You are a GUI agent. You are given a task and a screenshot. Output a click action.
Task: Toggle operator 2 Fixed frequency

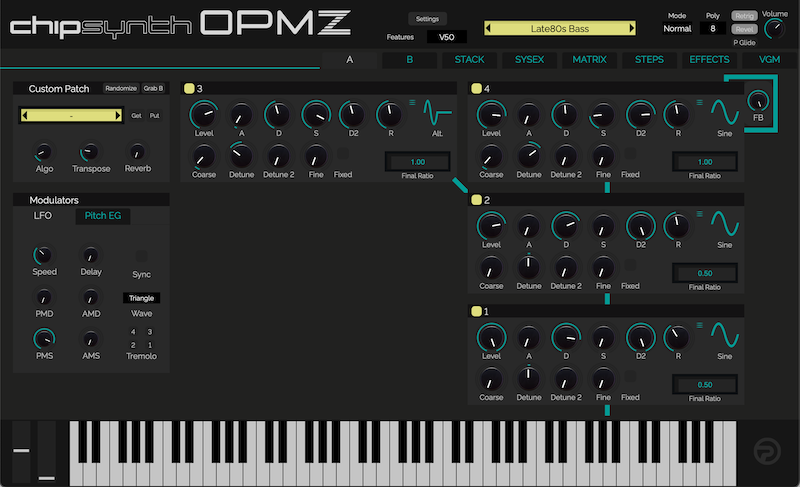[x=630, y=265]
